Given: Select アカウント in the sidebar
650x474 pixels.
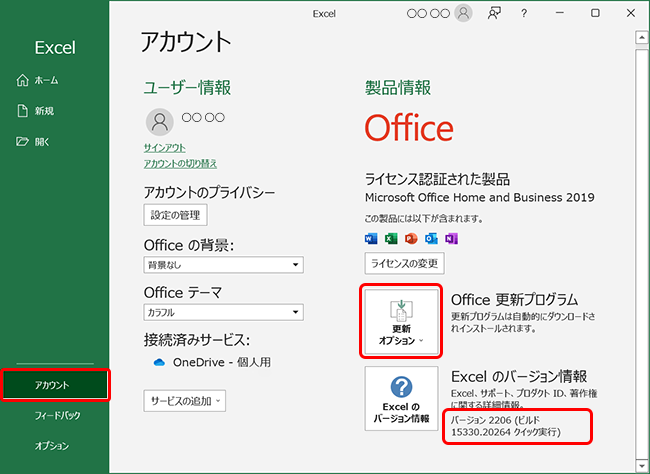Looking at the screenshot, I should tap(55, 385).
